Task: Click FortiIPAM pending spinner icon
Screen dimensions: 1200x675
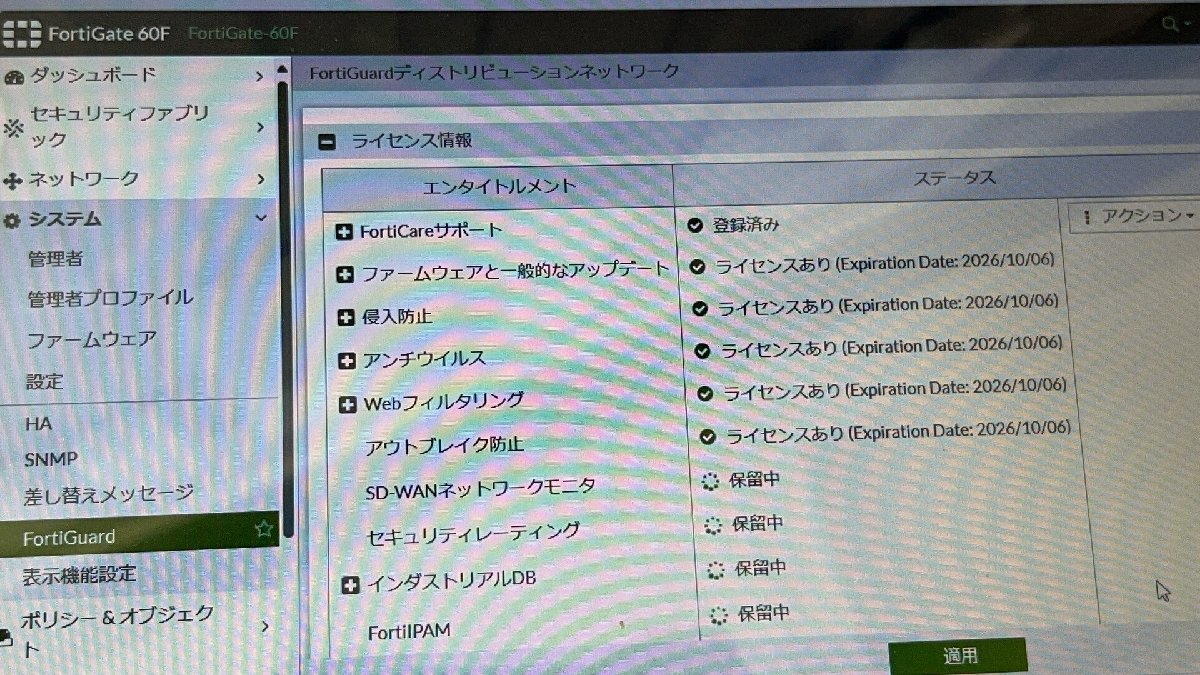Action: click(719, 615)
